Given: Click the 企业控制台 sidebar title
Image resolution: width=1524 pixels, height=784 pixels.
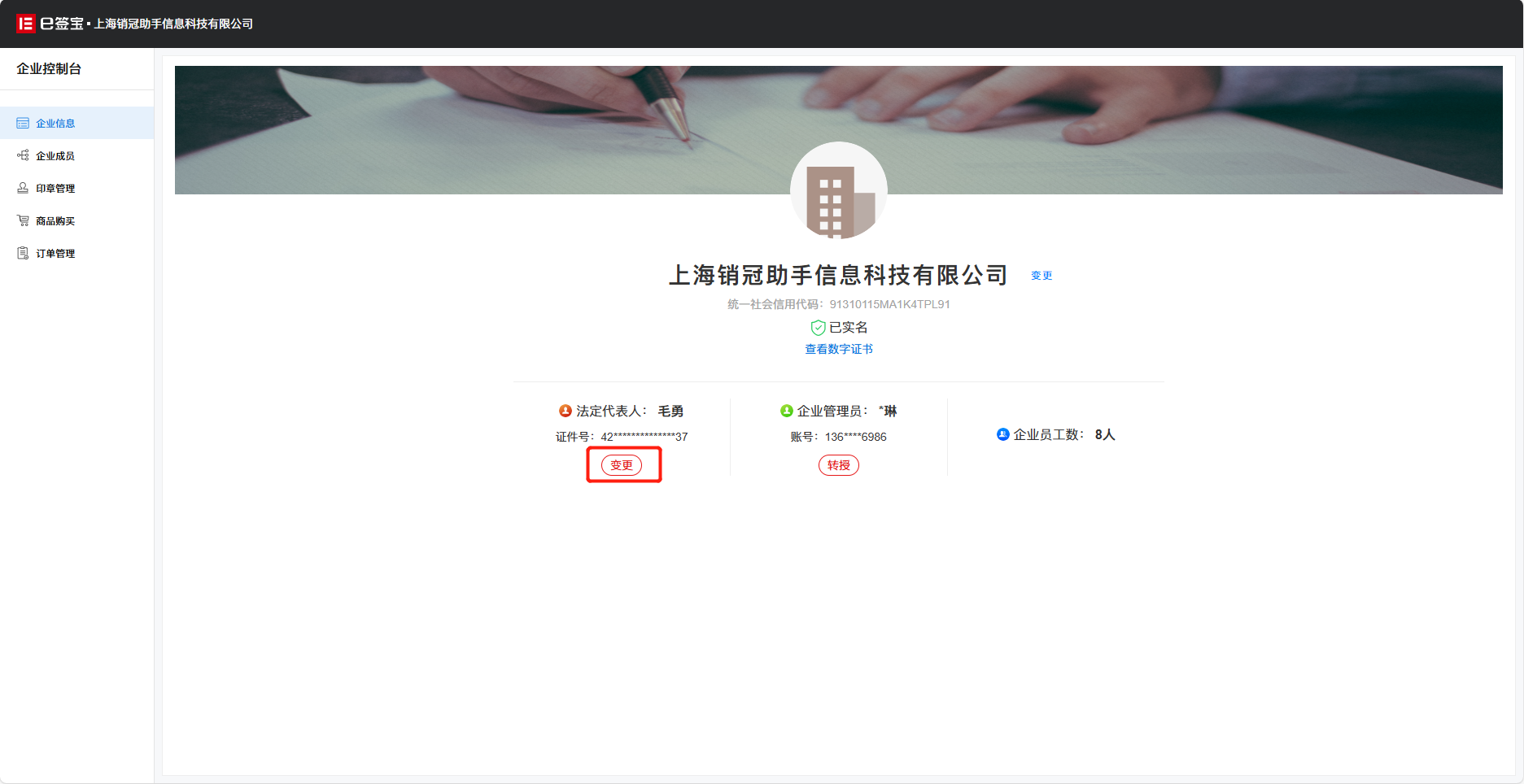Looking at the screenshot, I should pyautogui.click(x=49, y=69).
